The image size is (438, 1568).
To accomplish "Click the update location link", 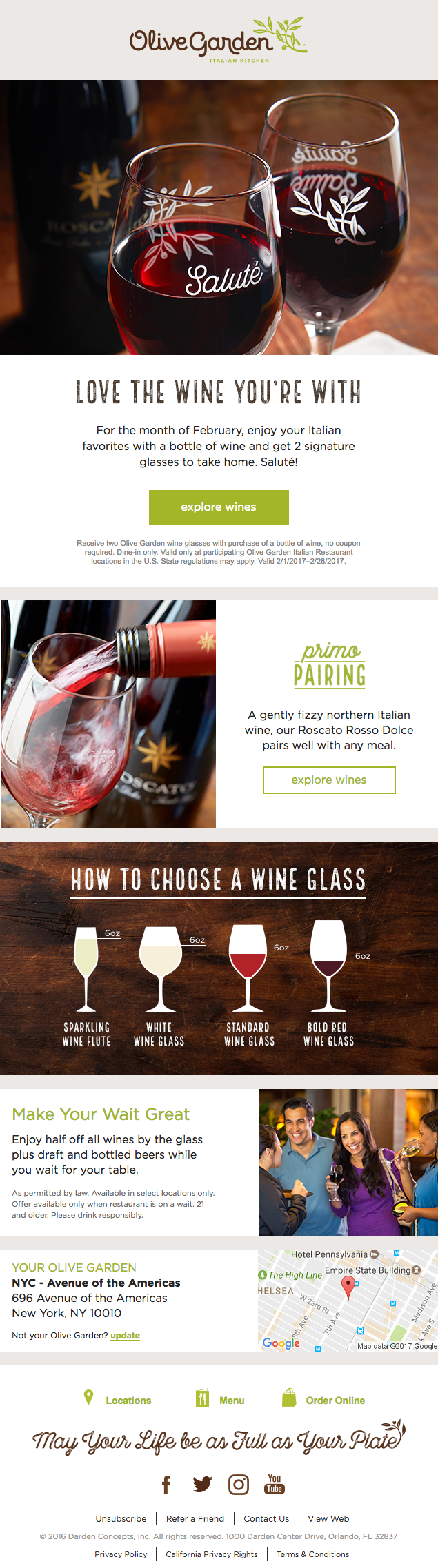I will [125, 1335].
